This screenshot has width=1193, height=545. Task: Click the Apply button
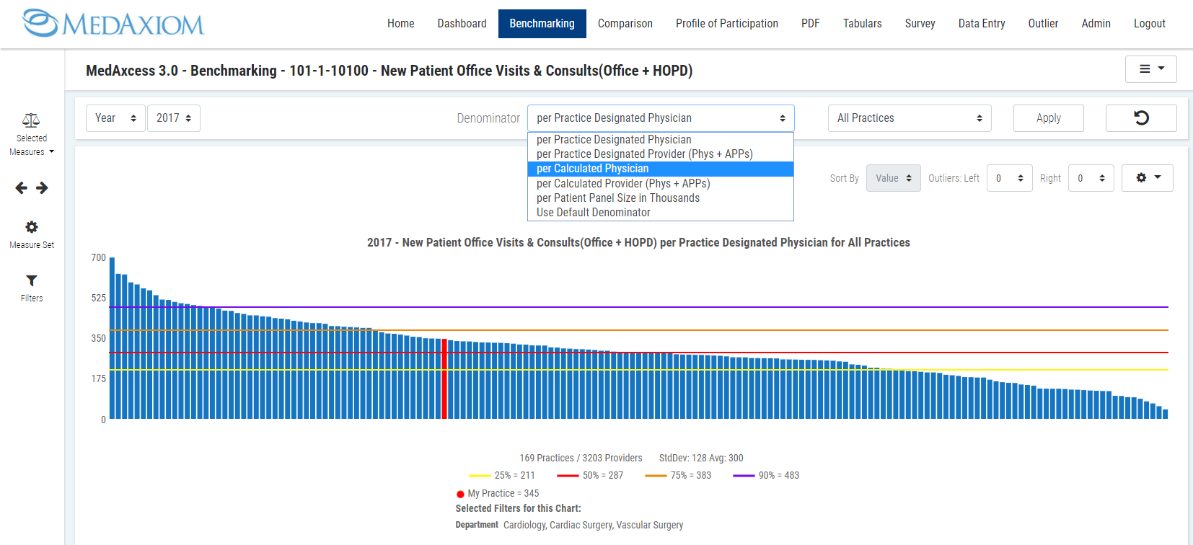click(x=1048, y=118)
